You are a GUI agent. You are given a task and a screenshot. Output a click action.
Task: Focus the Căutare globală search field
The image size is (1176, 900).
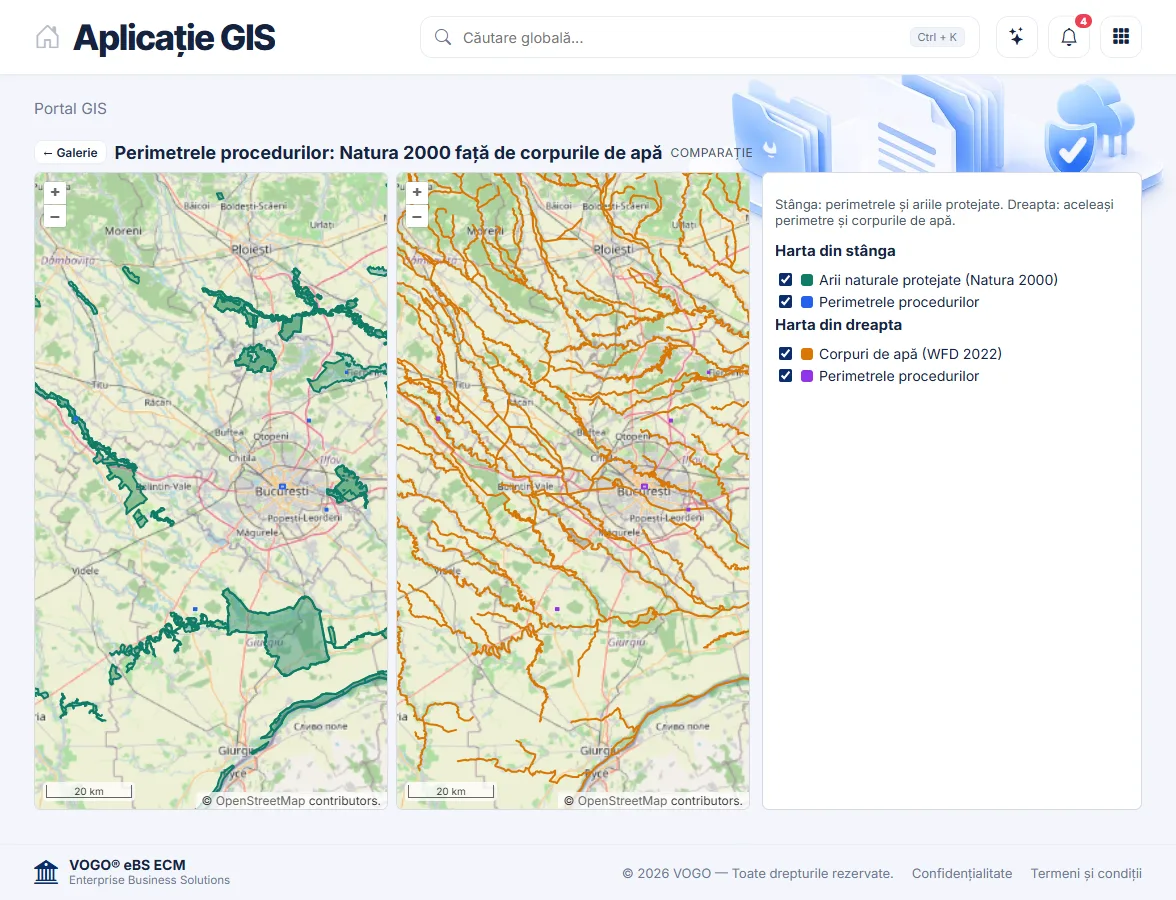click(700, 38)
